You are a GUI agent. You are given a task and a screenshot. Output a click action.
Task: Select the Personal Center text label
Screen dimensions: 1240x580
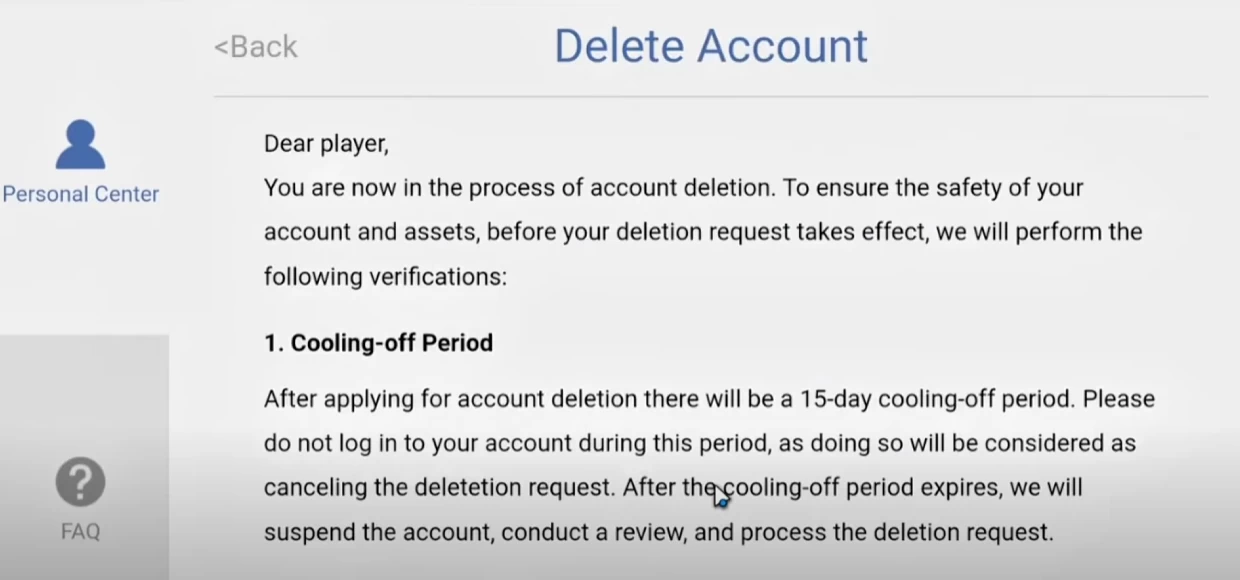pos(80,194)
